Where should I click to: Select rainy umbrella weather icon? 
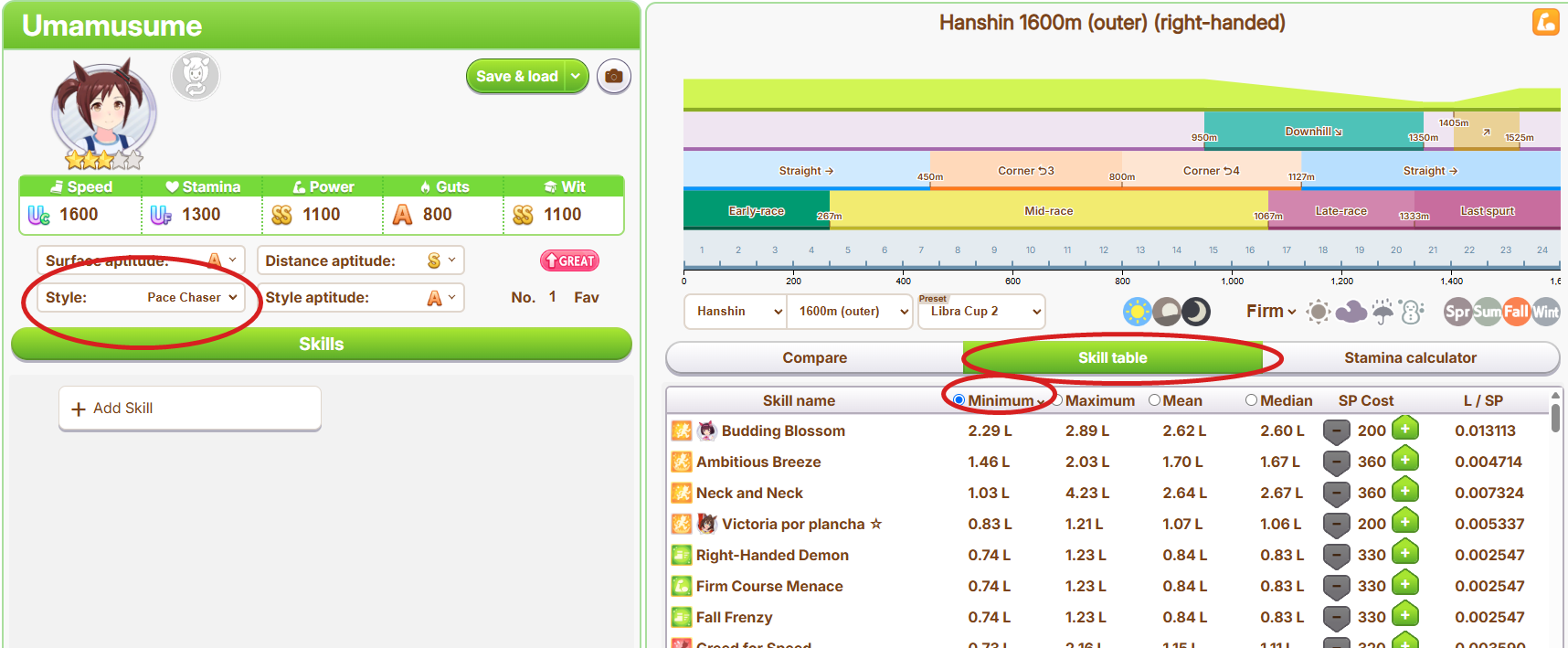click(x=1383, y=312)
